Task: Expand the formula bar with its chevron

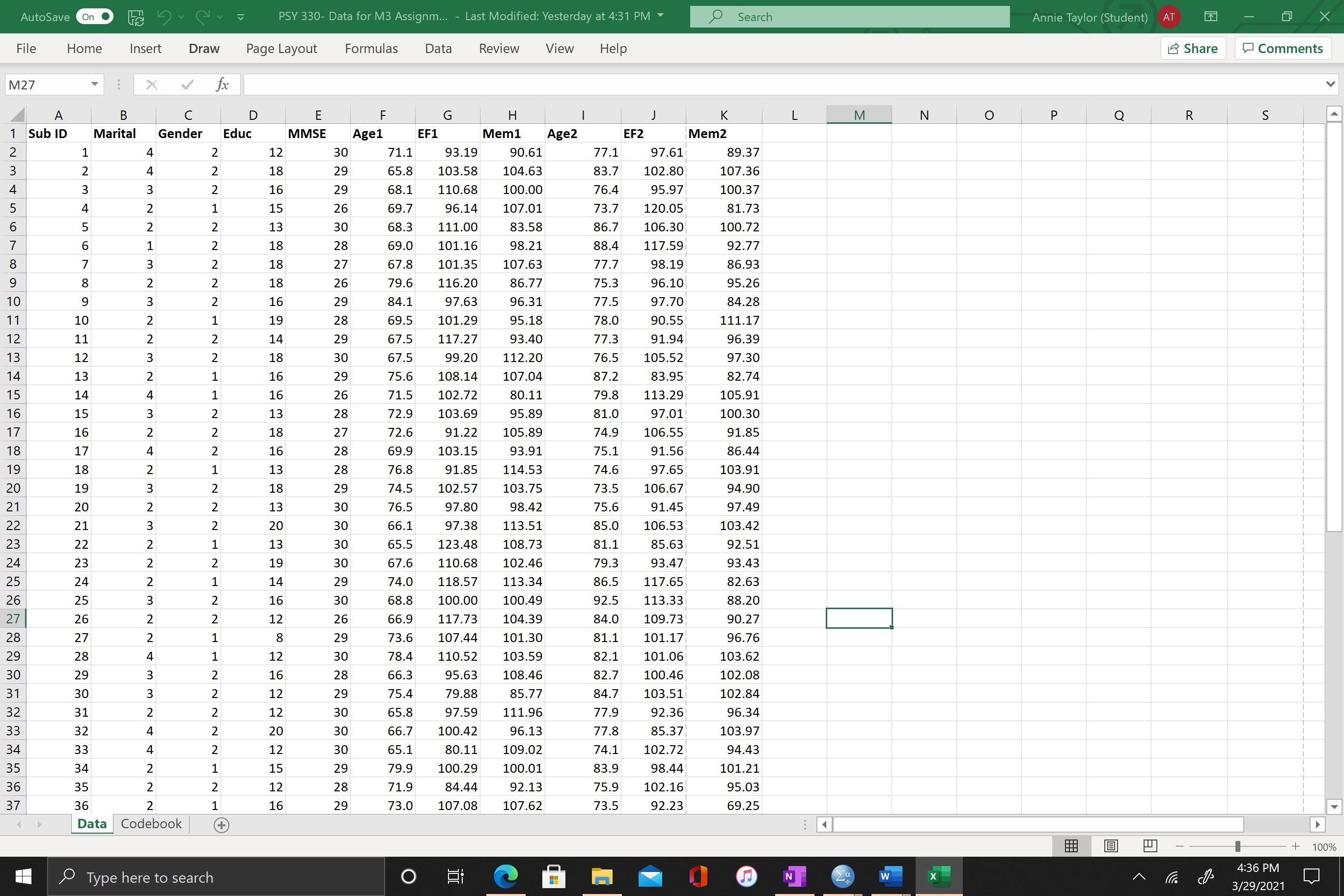Action: (1330, 84)
